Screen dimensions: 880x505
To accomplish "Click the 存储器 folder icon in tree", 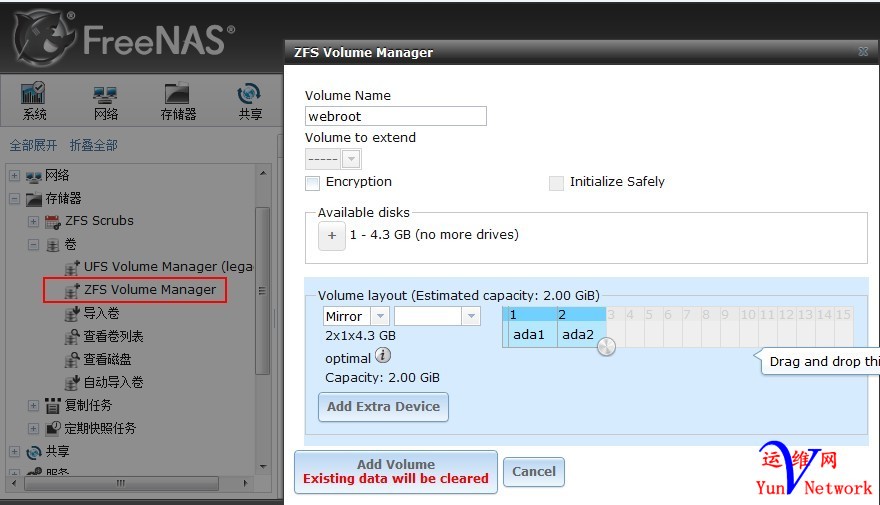I will [34, 199].
